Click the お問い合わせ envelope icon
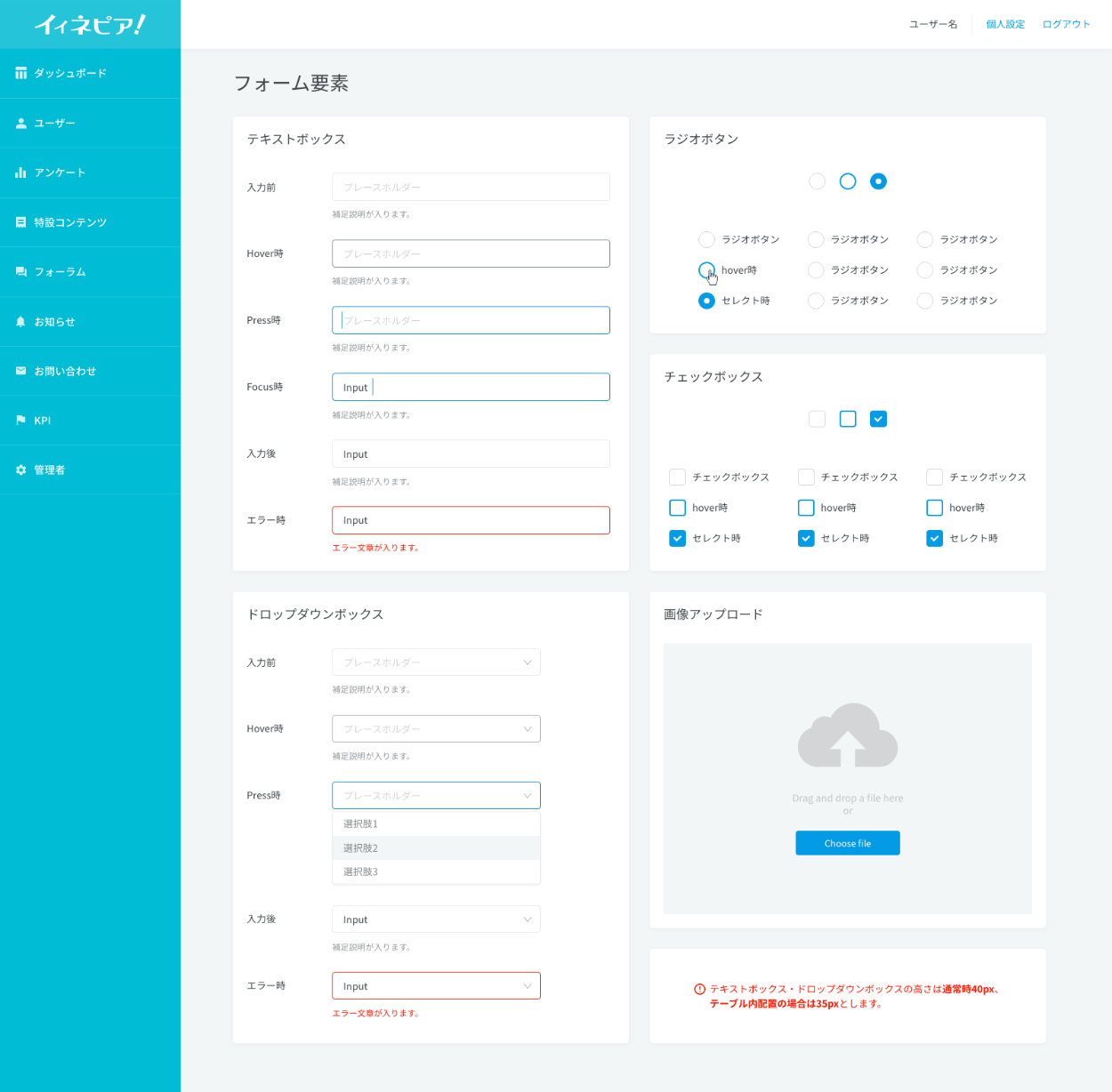The image size is (1112, 1092). coord(20,371)
